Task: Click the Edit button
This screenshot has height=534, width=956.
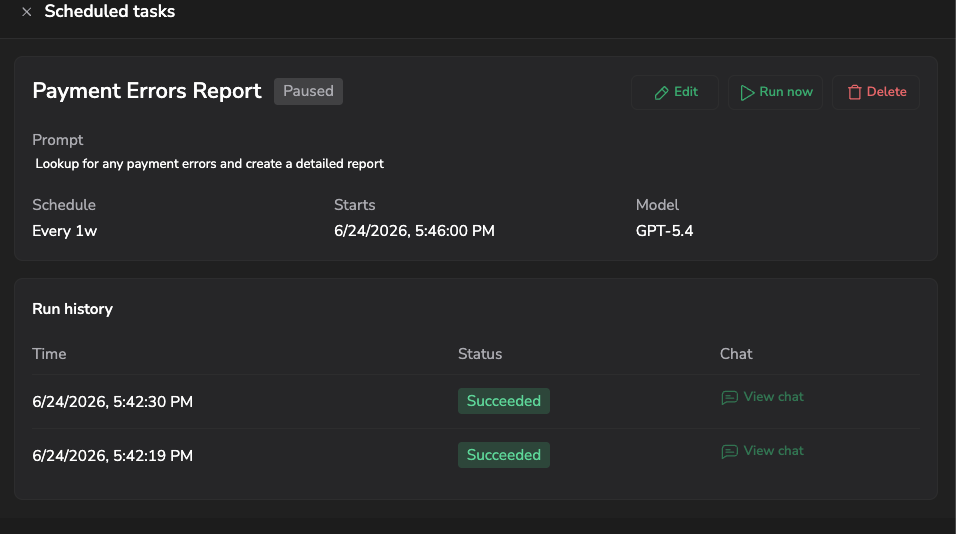Action: (x=675, y=92)
